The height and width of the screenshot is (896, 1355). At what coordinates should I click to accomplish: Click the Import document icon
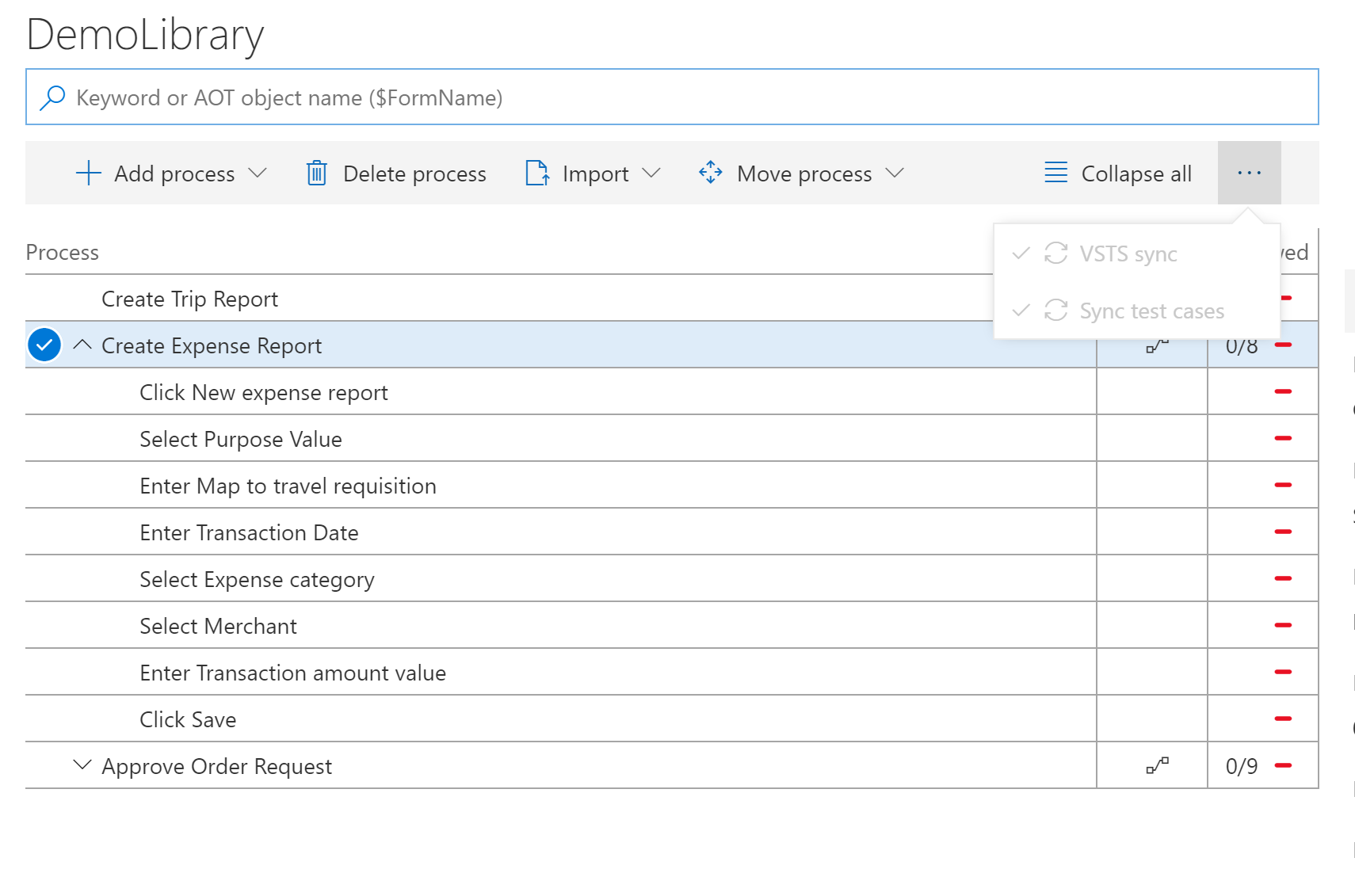tap(537, 173)
